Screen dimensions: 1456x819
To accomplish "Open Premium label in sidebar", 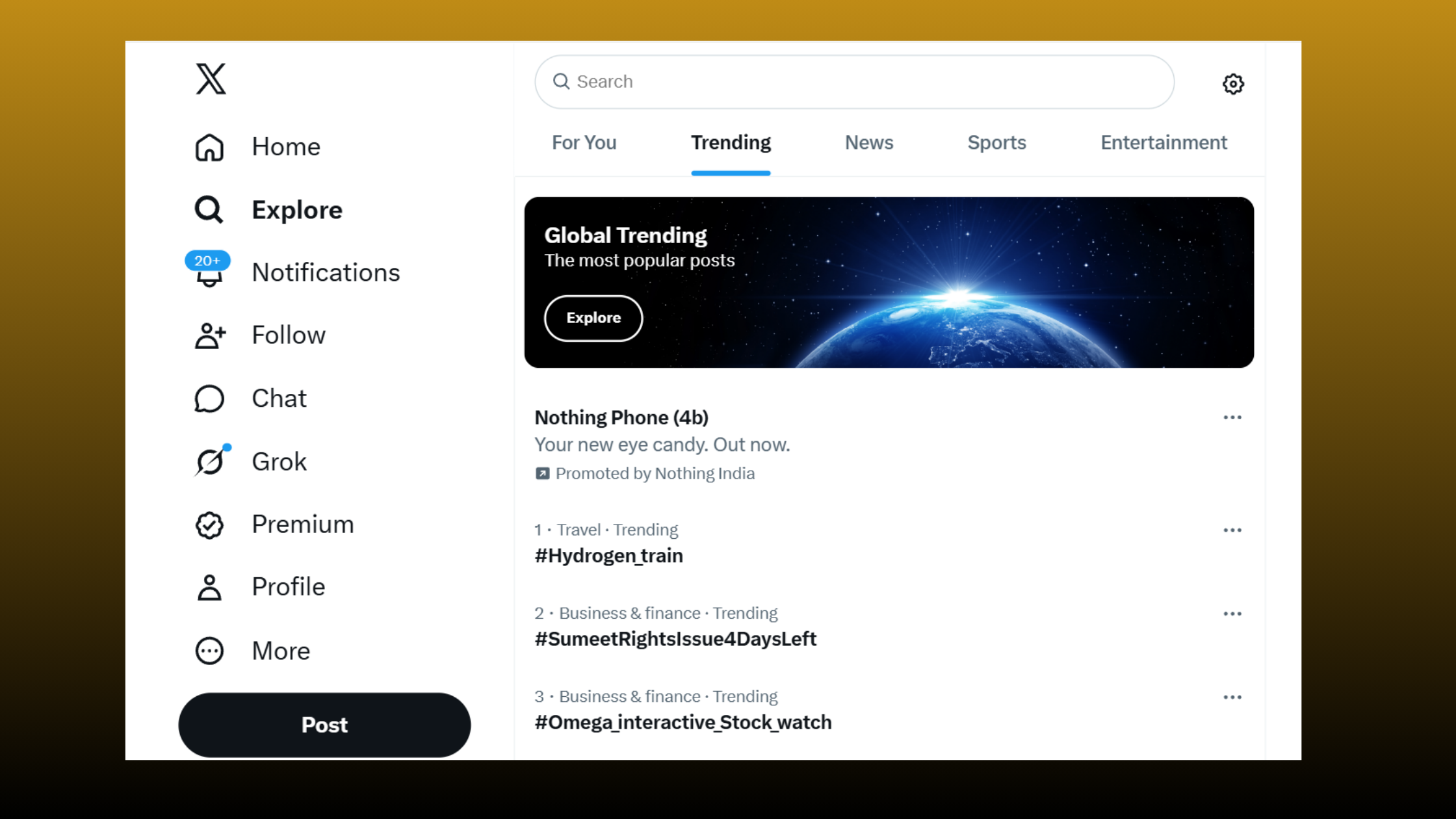I will pyautogui.click(x=303, y=525).
